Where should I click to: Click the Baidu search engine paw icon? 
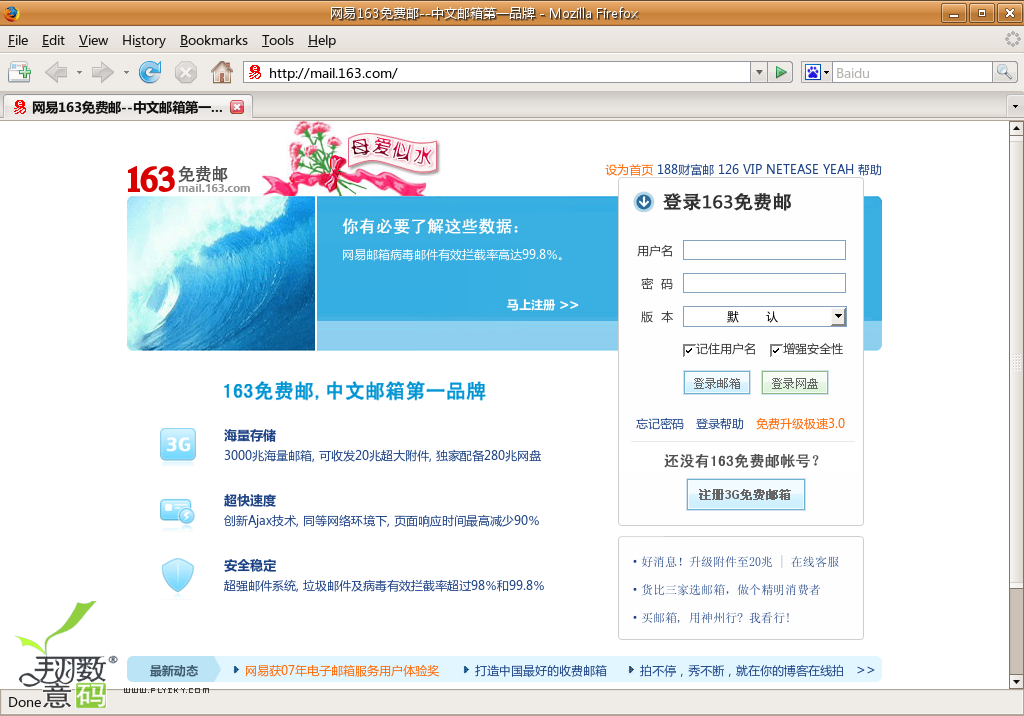pos(812,73)
